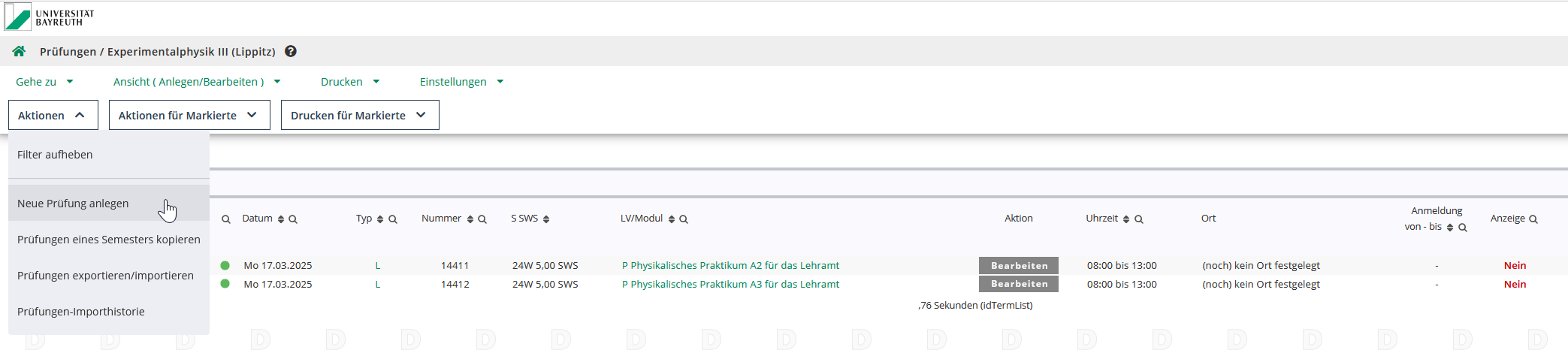Image resolution: width=1568 pixels, height=359 pixels.
Task: Click green status dot for exam 14412
Action: (225, 284)
